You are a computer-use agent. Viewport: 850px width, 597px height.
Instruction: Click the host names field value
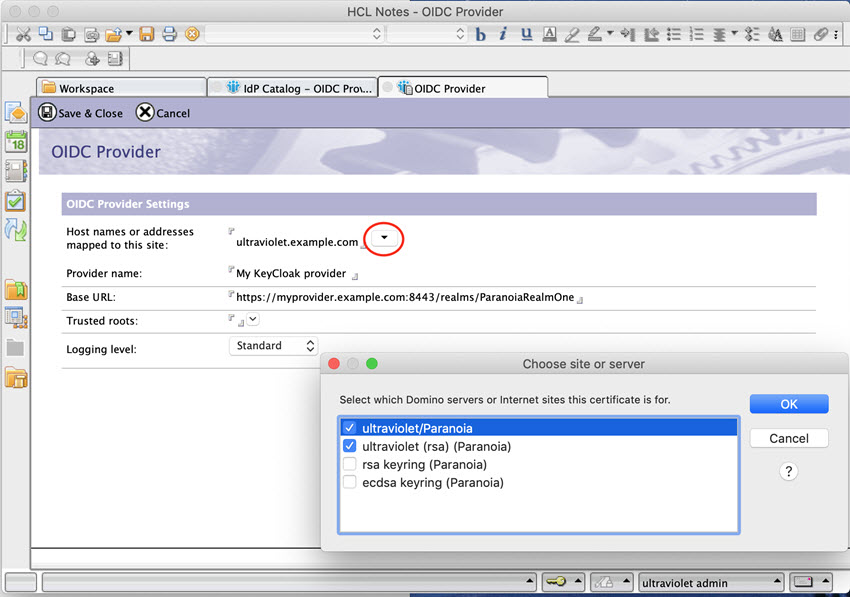click(297, 242)
